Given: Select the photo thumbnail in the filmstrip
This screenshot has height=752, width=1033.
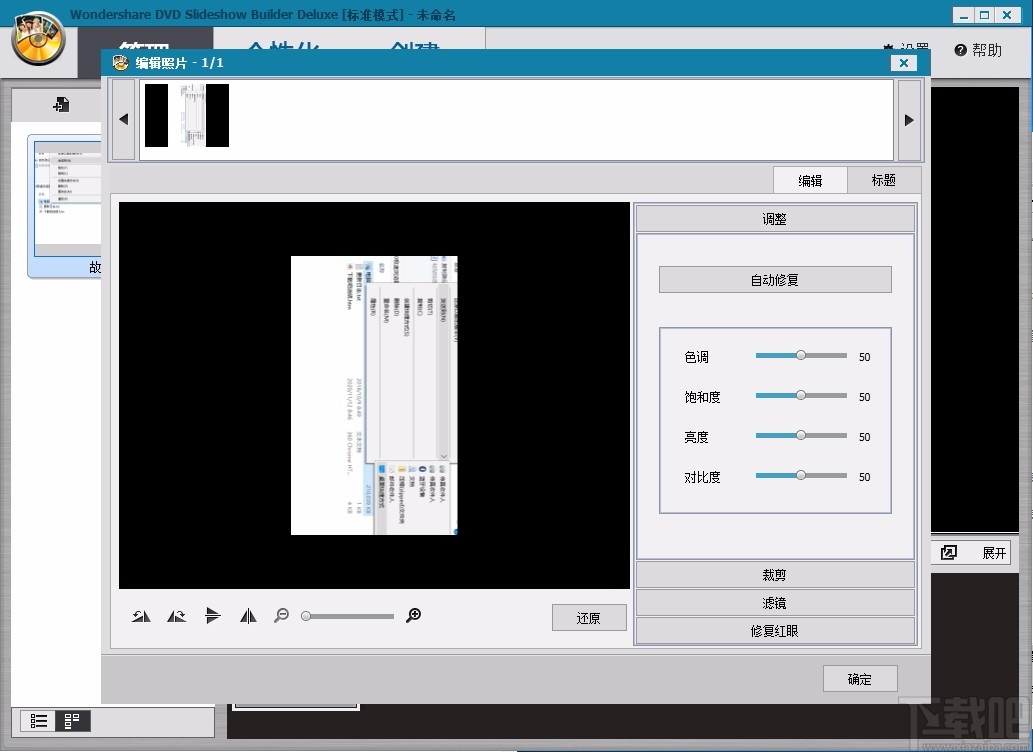Looking at the screenshot, I should tap(186, 115).
